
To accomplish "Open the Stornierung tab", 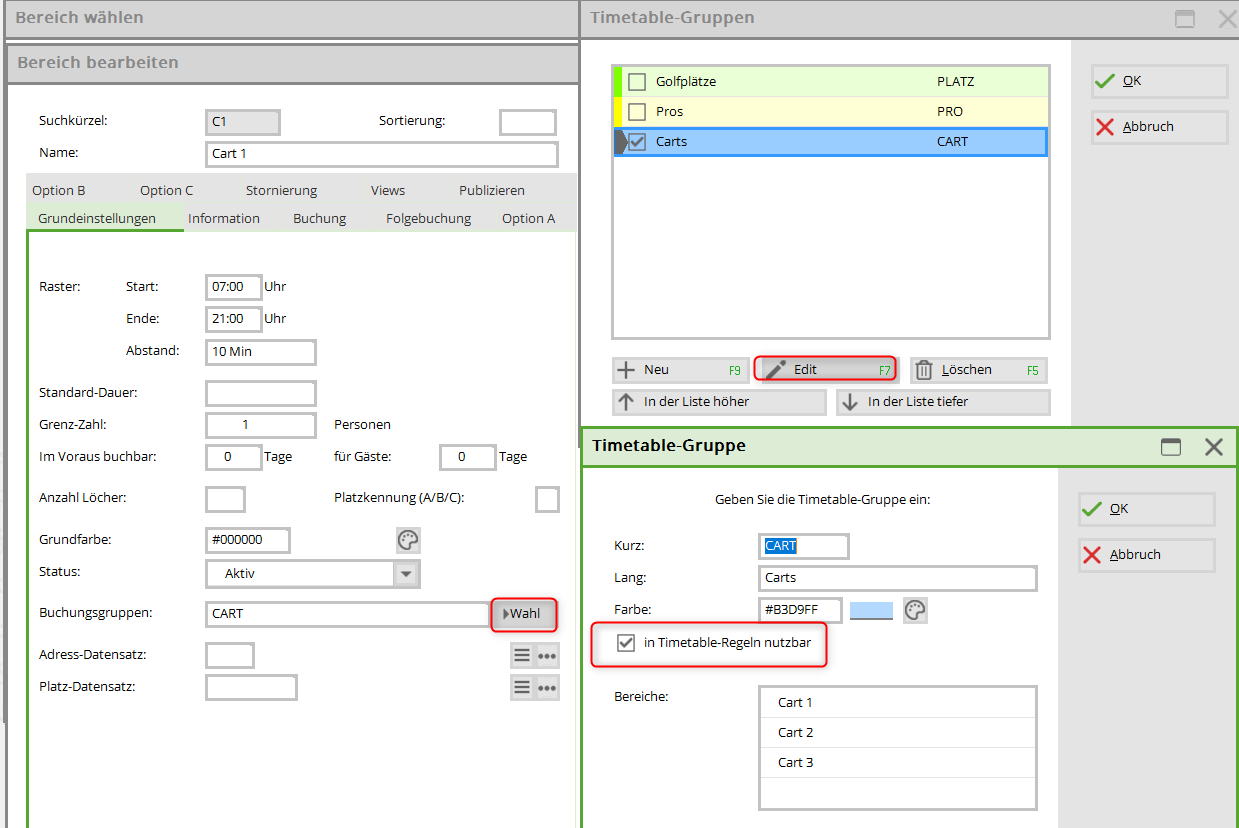I will (281, 191).
